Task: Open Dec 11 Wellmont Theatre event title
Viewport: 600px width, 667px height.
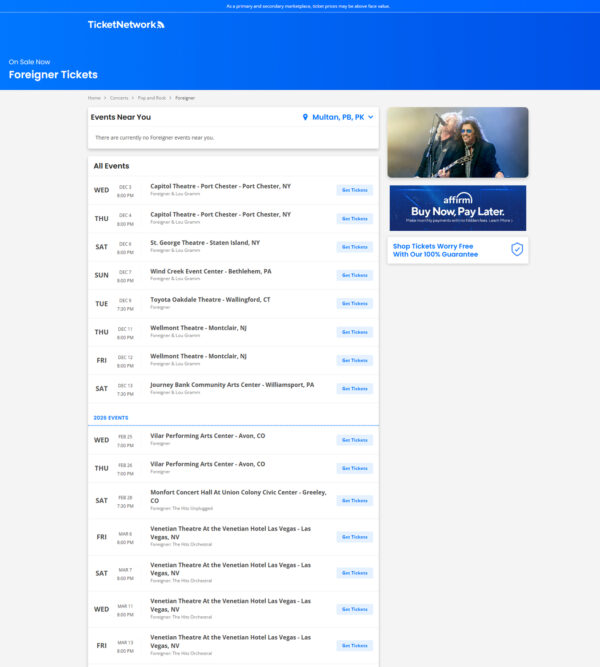Action: coord(198,327)
